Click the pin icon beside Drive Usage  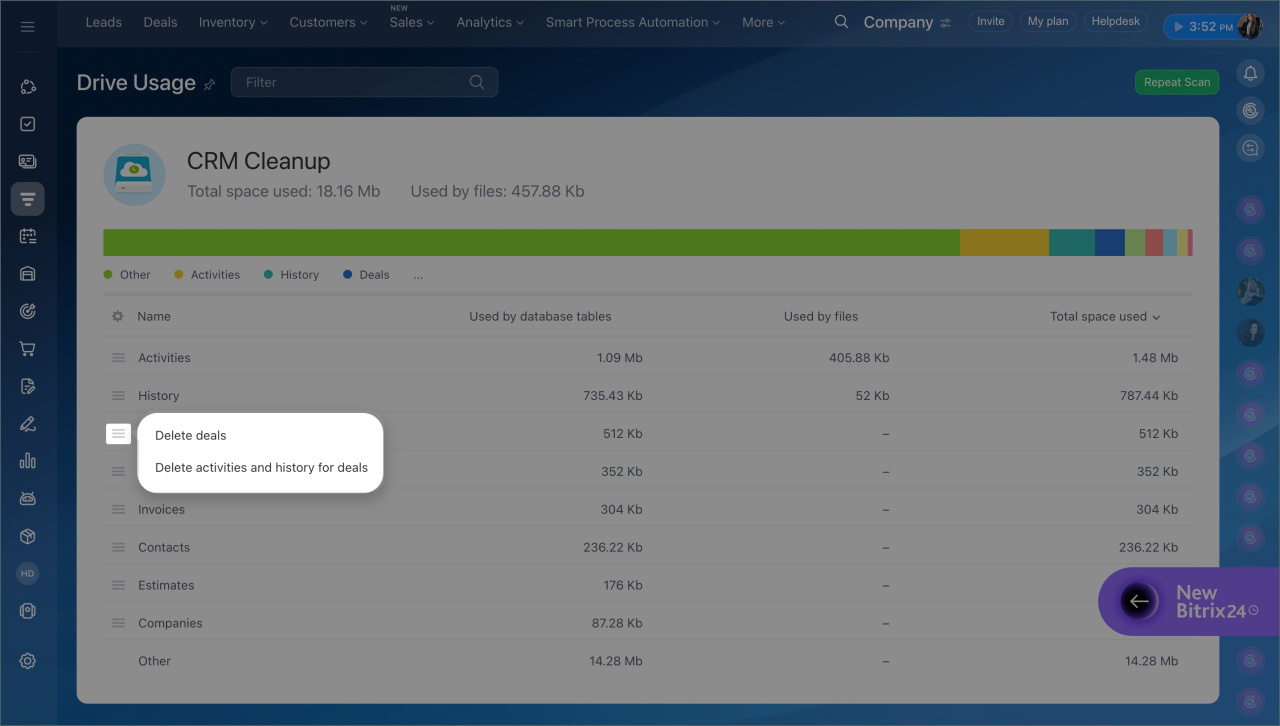pyautogui.click(x=209, y=85)
